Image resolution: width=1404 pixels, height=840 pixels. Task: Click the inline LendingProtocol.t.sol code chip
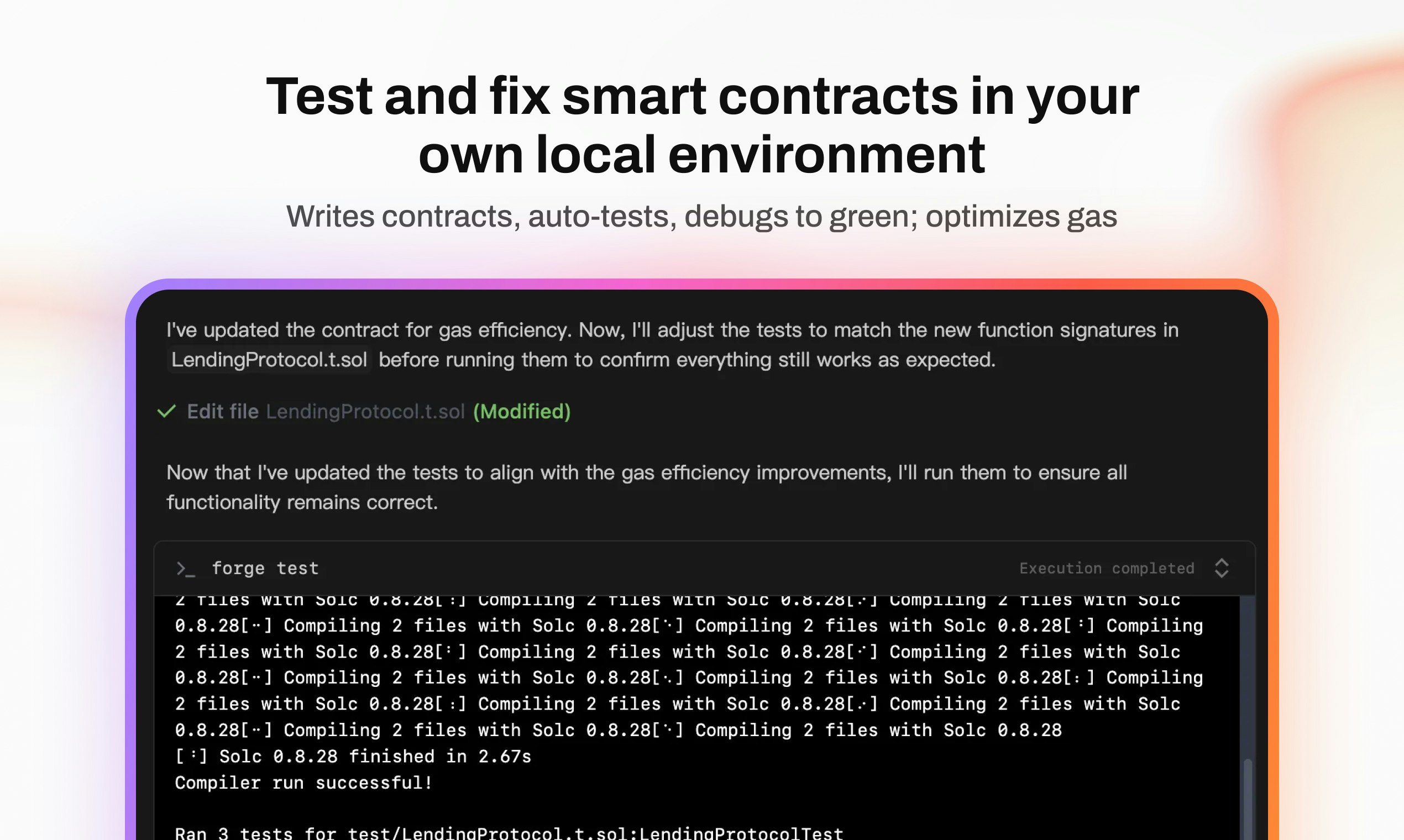(x=269, y=360)
